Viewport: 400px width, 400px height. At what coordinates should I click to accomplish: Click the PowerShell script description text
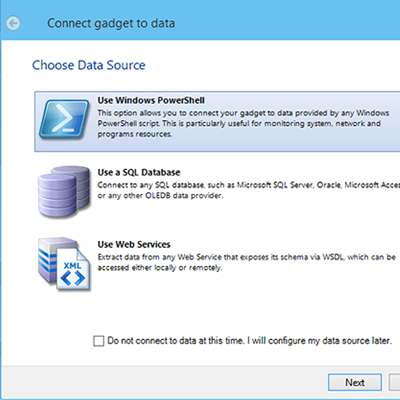pos(243,124)
